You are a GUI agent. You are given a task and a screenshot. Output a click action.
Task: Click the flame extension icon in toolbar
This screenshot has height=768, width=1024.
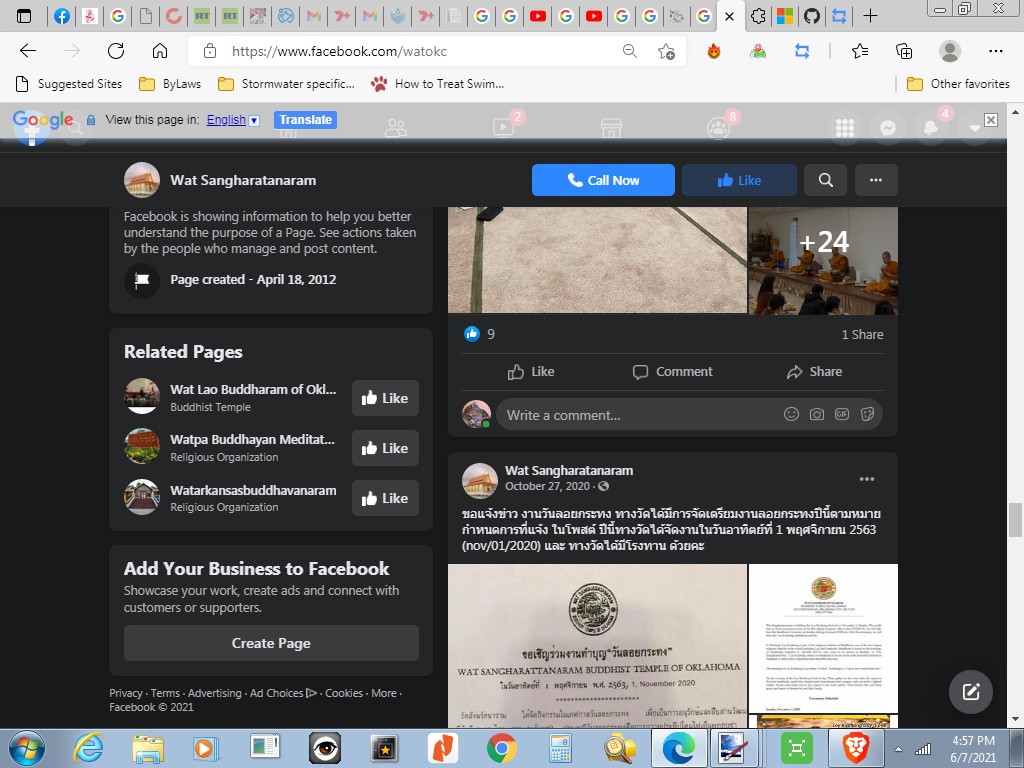[x=714, y=51]
